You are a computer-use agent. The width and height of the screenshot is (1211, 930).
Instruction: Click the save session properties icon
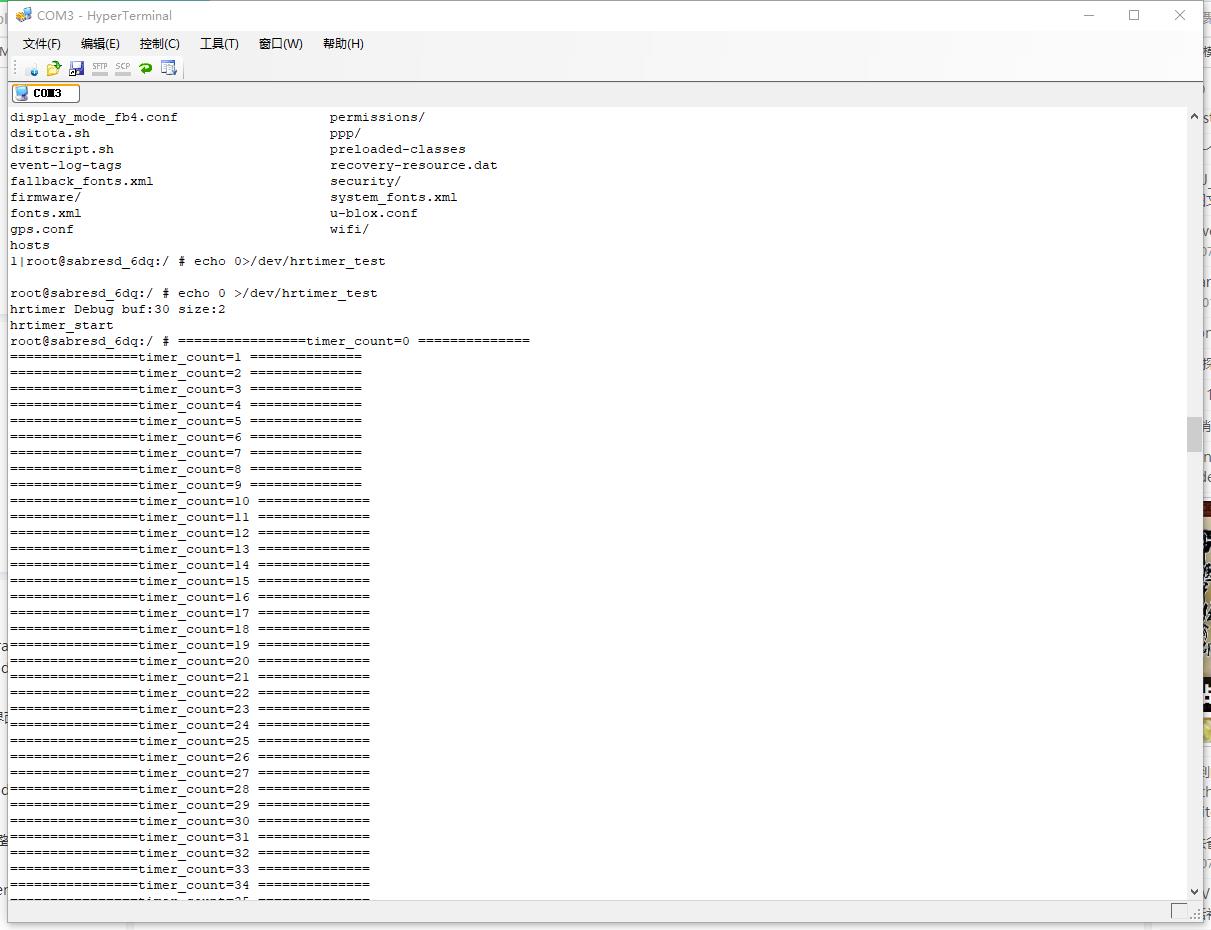76,68
